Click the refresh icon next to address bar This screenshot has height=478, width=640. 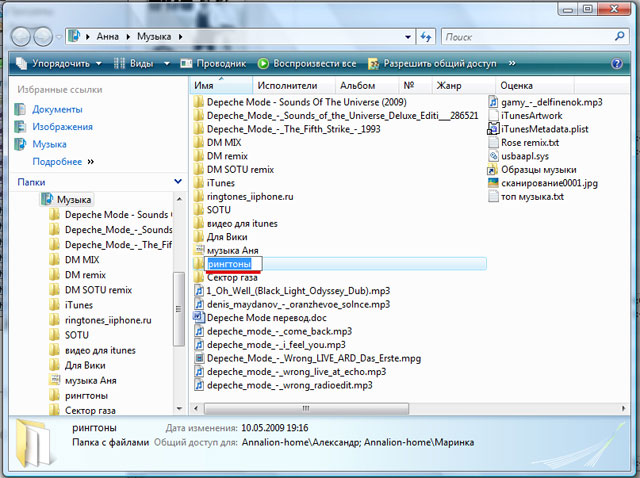click(426, 37)
